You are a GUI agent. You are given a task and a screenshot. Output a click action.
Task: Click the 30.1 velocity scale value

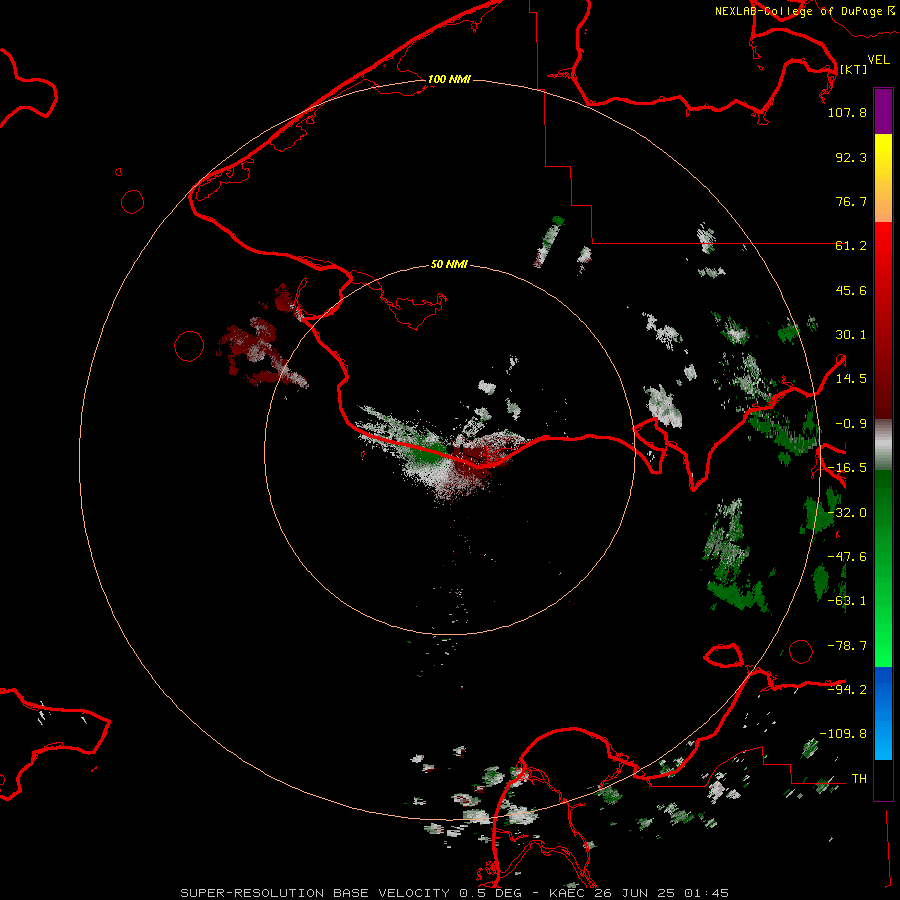(851, 335)
